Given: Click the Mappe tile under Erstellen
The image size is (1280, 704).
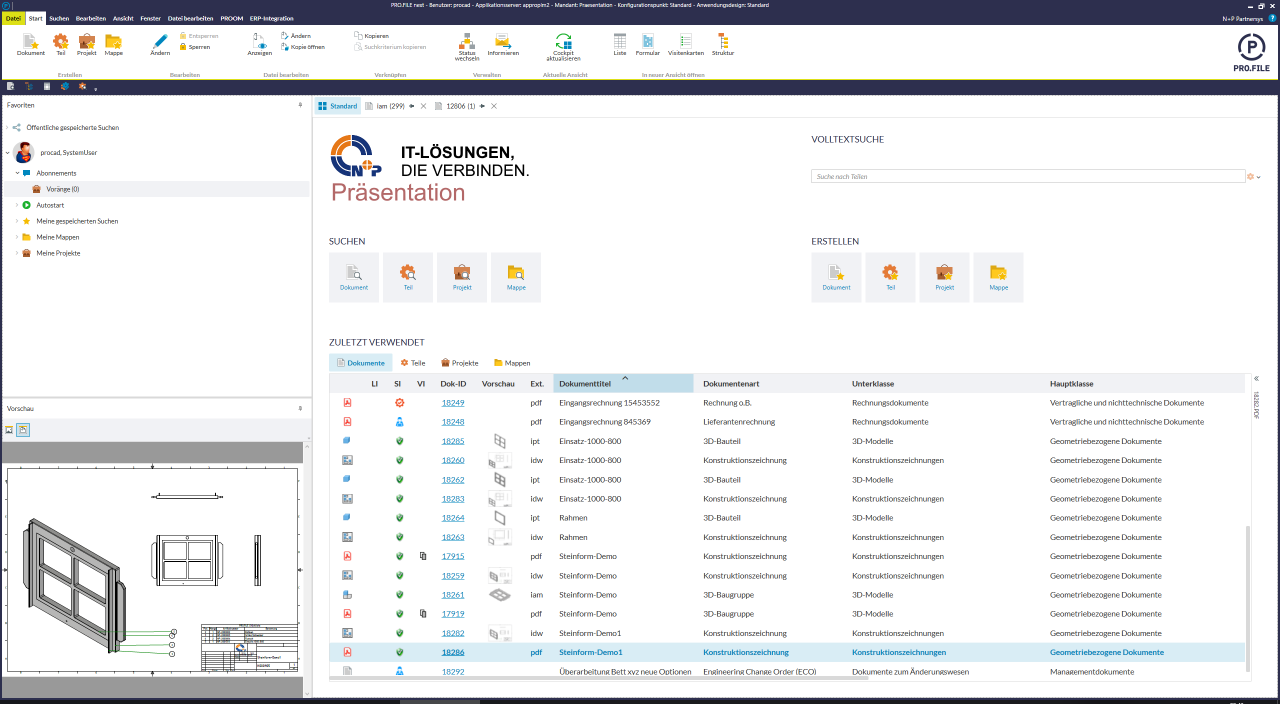Looking at the screenshot, I should (998, 277).
